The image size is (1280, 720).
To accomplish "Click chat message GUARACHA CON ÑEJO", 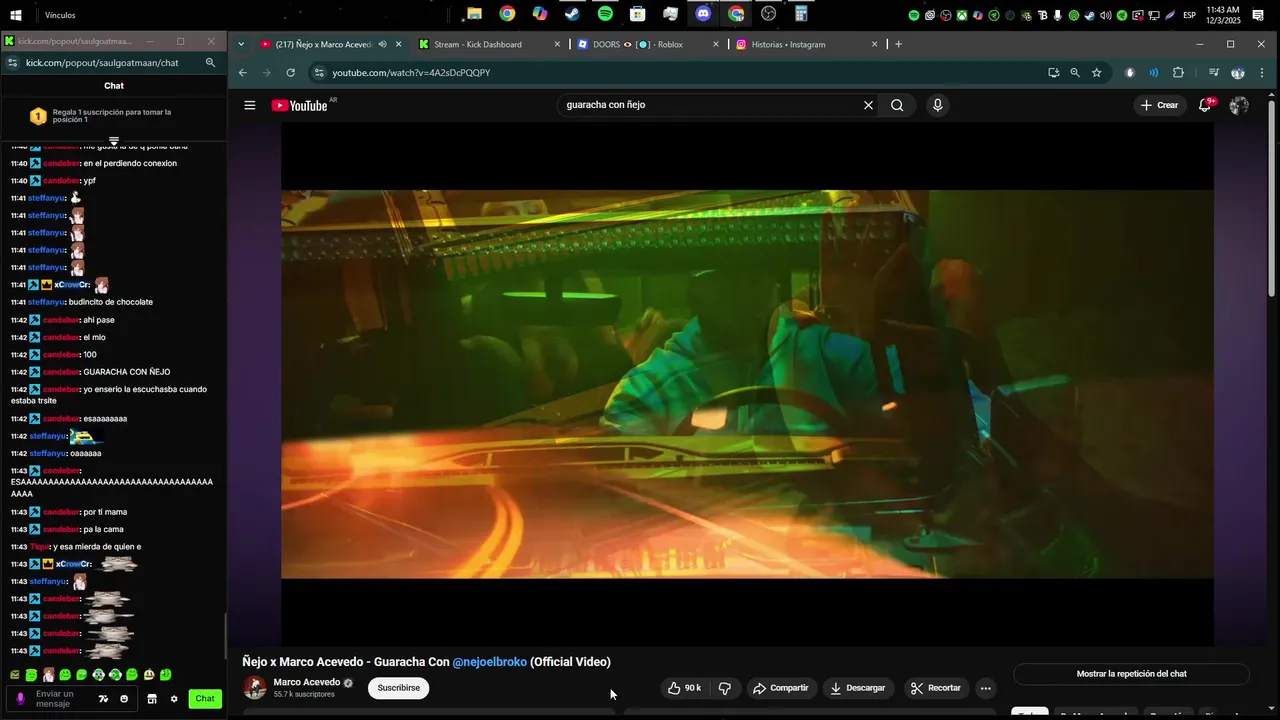I will (127, 372).
